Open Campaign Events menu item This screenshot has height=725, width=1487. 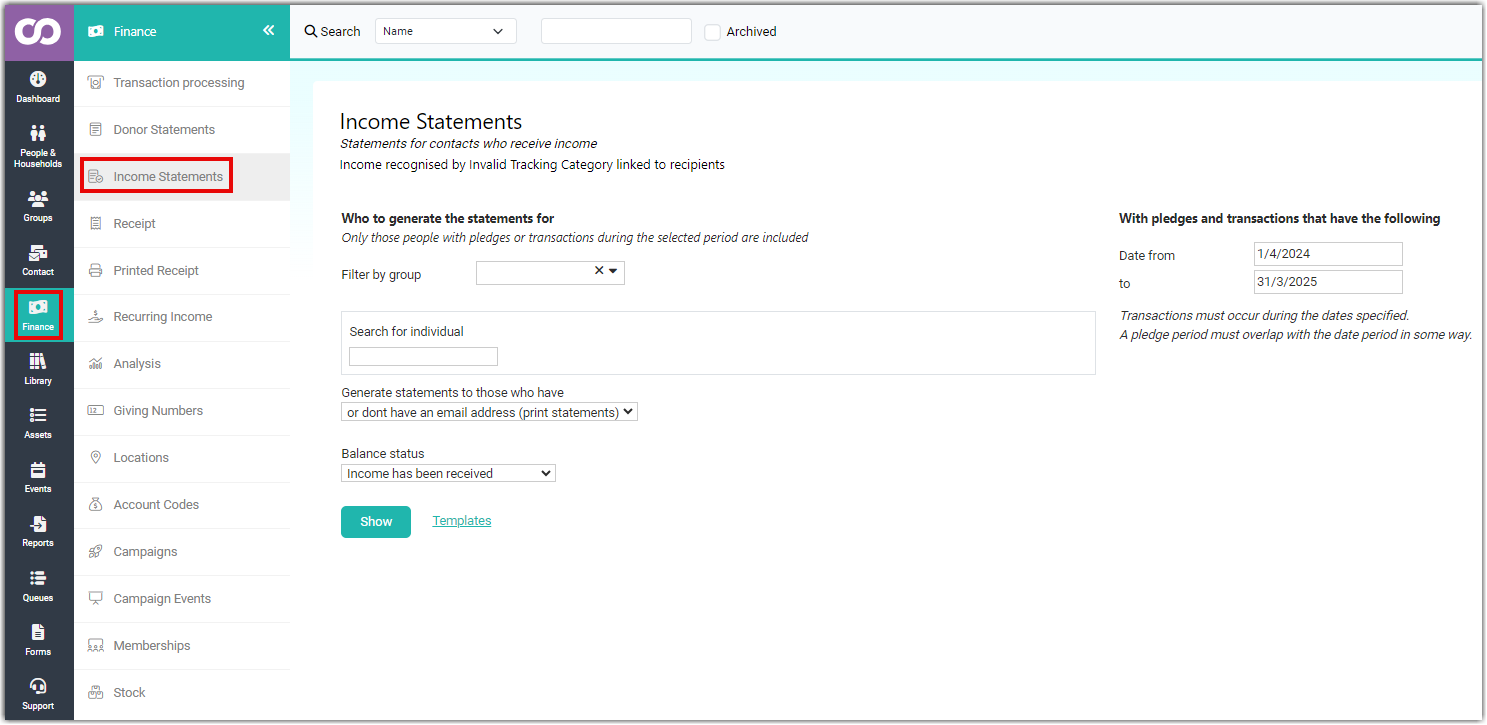(182, 599)
